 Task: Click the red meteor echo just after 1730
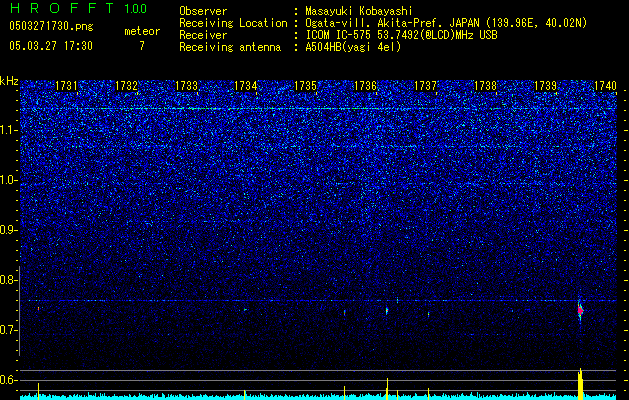pos(39,309)
